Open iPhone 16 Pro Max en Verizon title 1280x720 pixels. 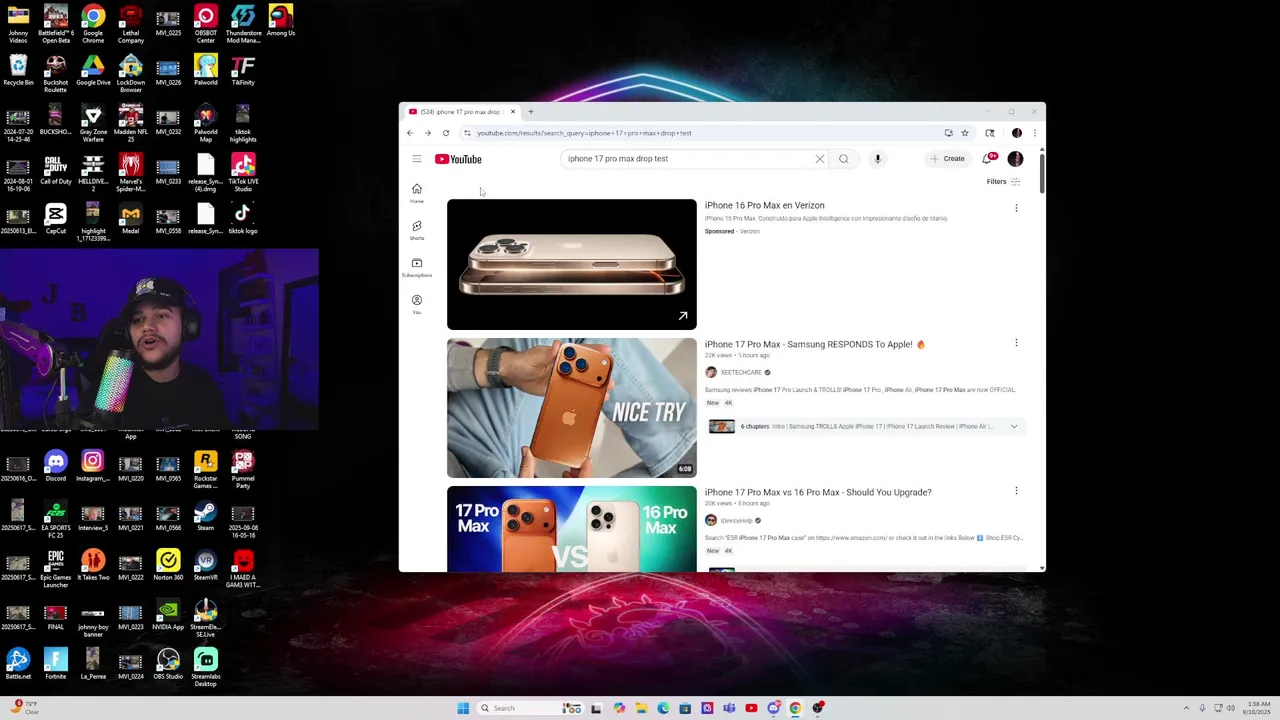coord(765,206)
